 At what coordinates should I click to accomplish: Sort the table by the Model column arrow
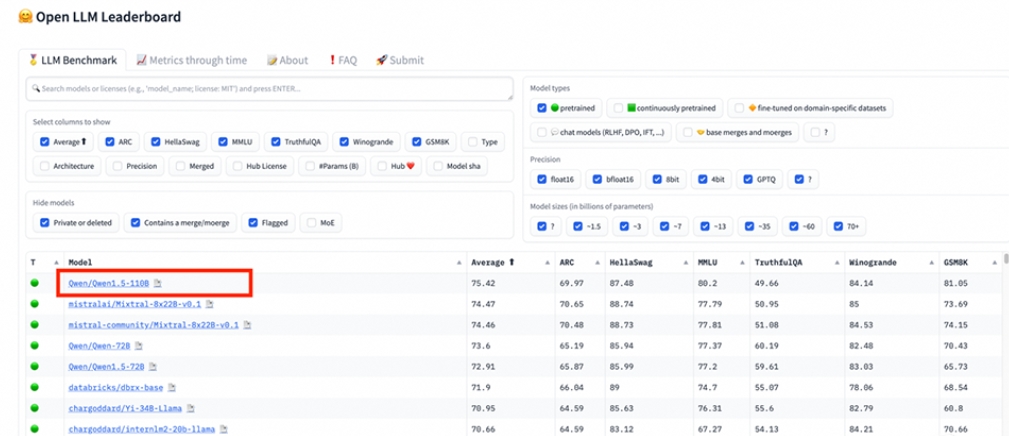[x=459, y=262]
